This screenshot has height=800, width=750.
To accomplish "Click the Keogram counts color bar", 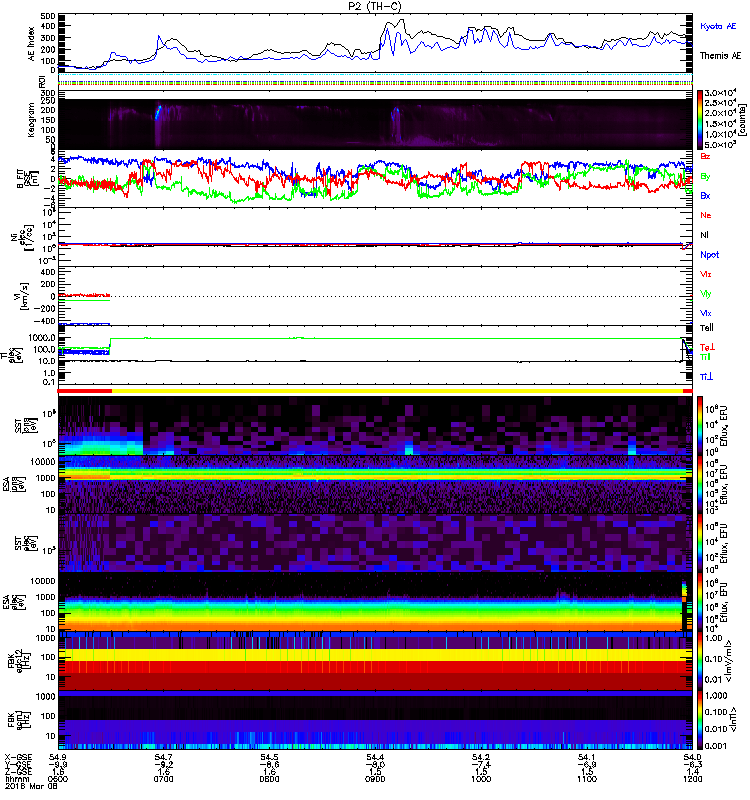I will tap(700, 120).
